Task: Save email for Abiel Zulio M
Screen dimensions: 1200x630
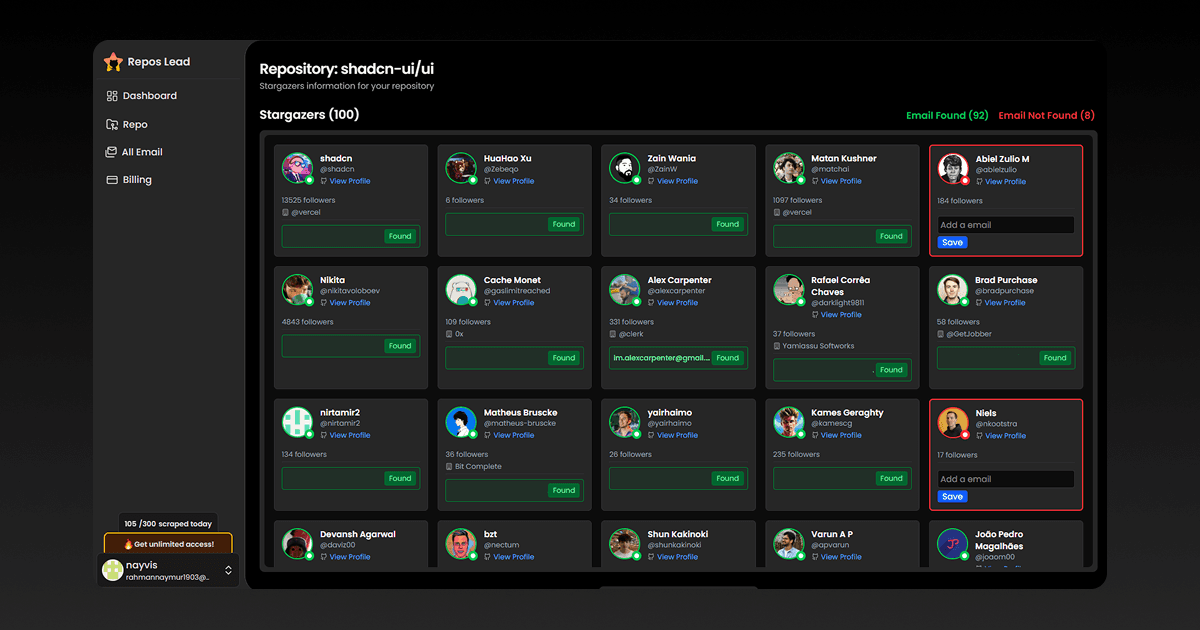Action: click(x=952, y=242)
